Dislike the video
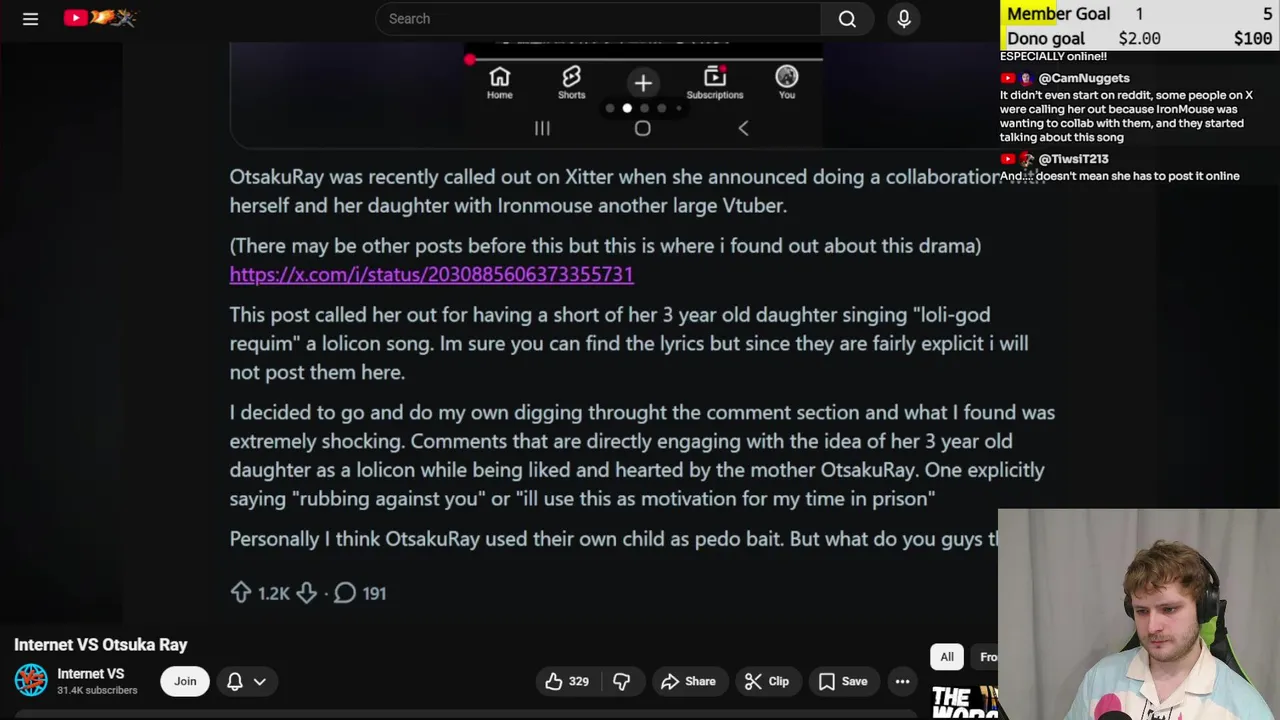This screenshot has height=720, width=1280. pyautogui.click(x=621, y=681)
